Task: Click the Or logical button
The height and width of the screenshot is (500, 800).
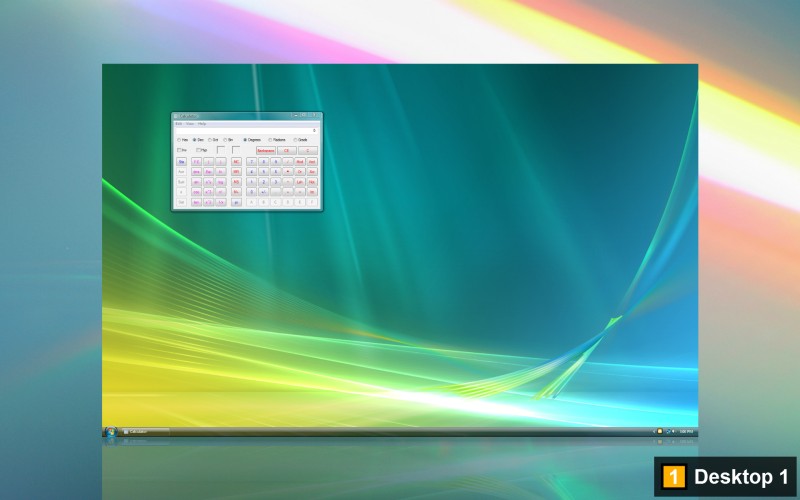Action: click(300, 172)
